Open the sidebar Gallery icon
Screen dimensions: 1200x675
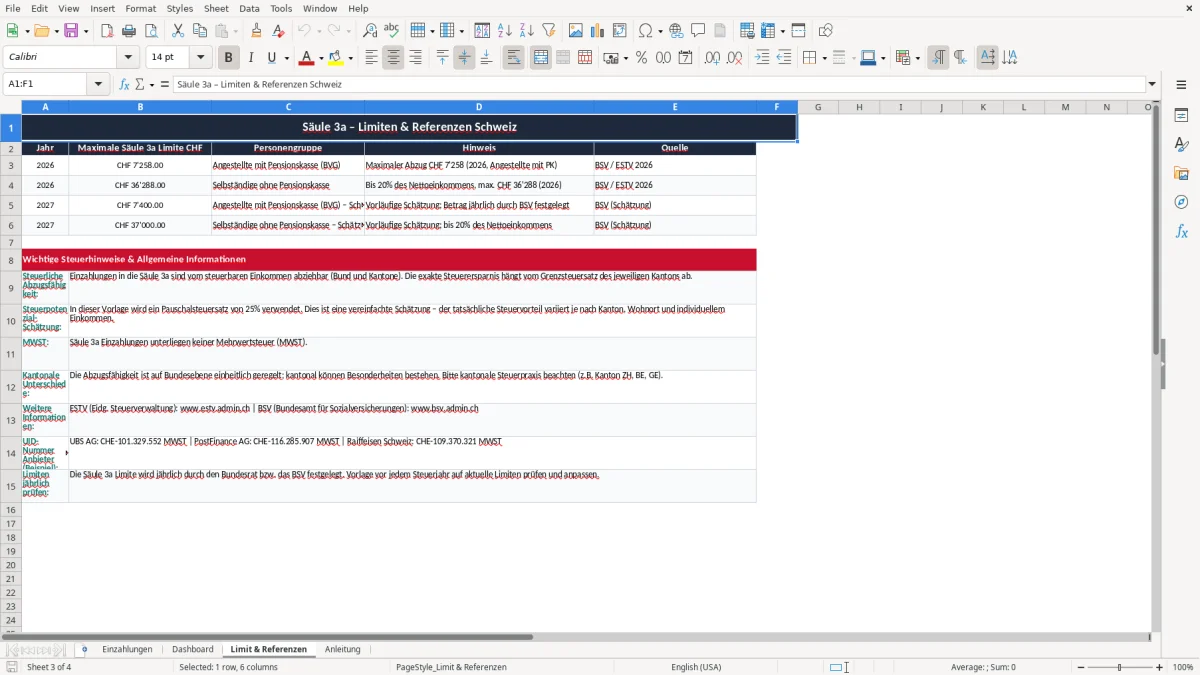pyautogui.click(x=1181, y=173)
